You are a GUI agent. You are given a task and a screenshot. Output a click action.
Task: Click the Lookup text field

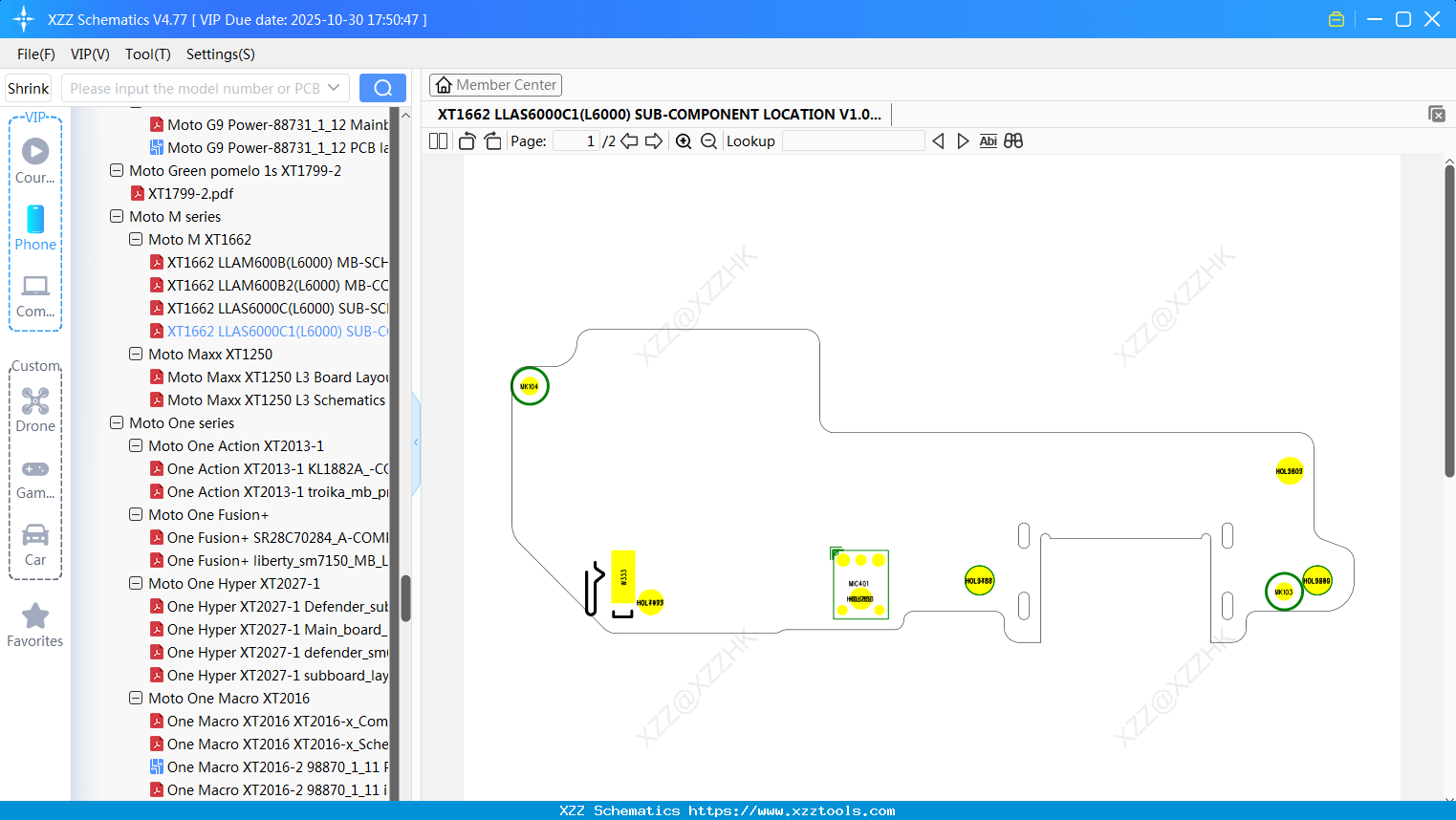coord(853,141)
